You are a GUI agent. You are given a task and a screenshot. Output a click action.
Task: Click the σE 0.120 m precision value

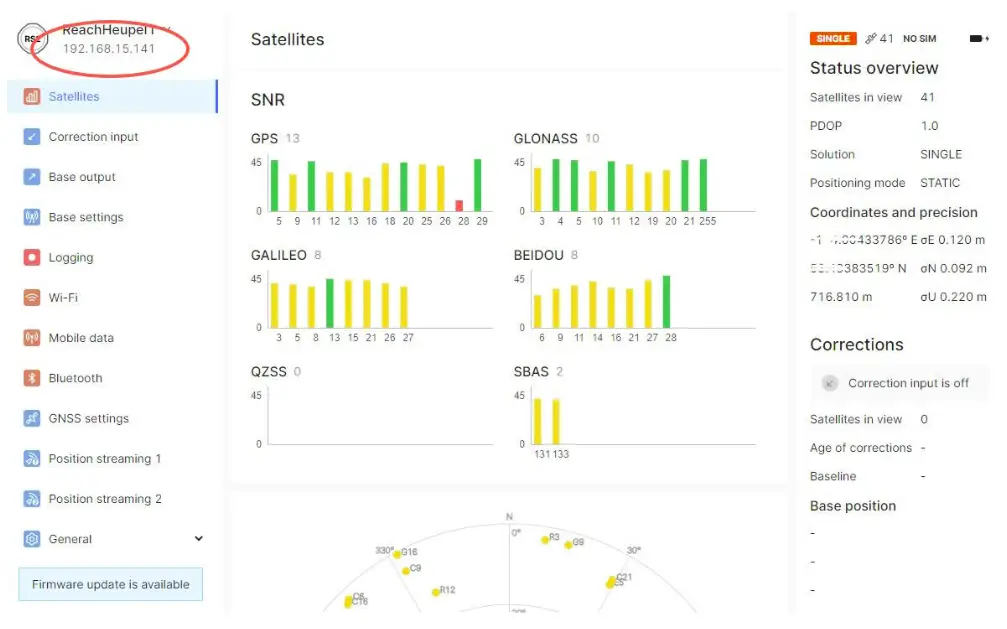952,240
